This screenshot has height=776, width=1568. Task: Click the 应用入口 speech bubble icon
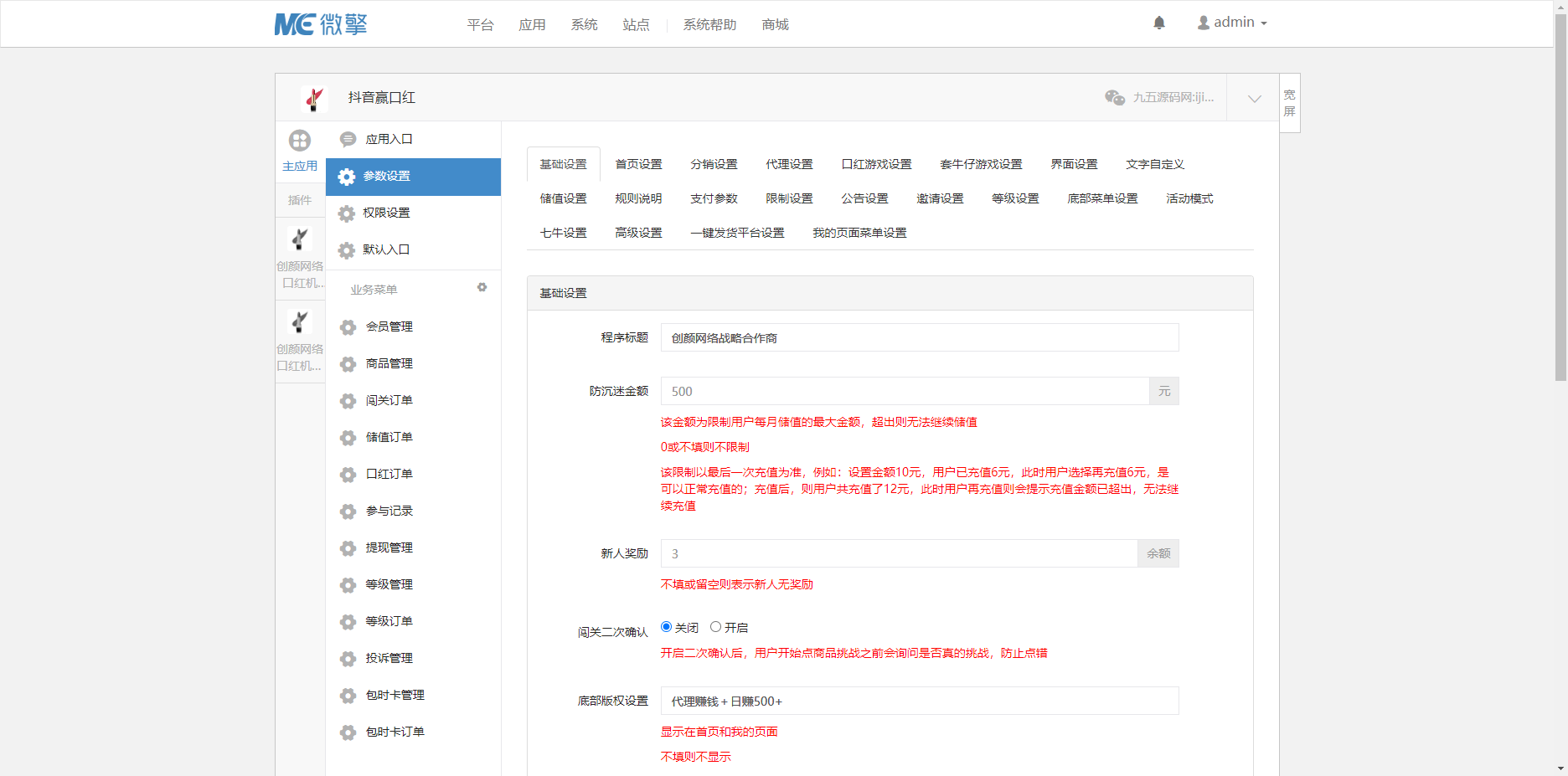[x=348, y=139]
